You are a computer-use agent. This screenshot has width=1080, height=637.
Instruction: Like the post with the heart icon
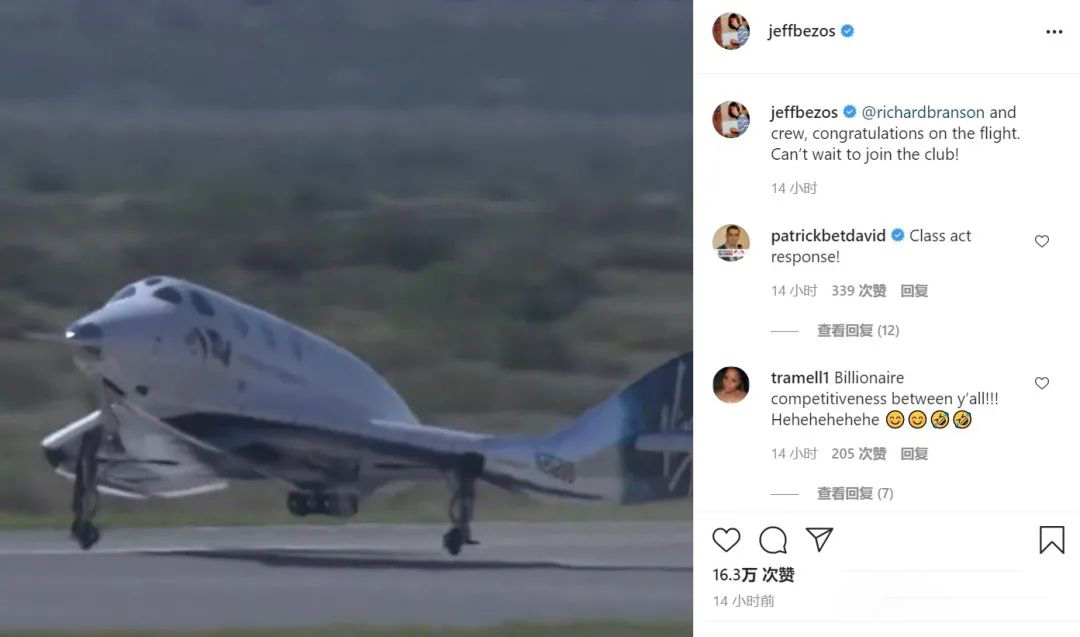(x=726, y=540)
